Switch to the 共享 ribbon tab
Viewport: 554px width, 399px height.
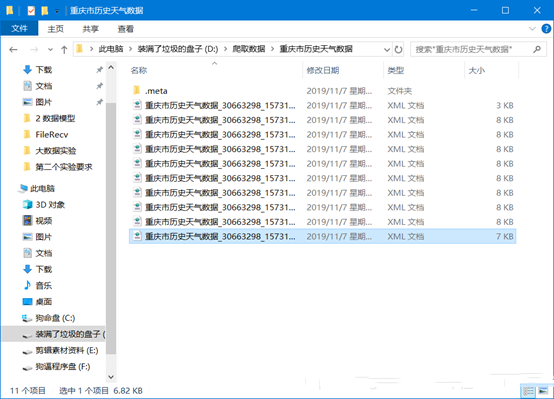pyautogui.click(x=90, y=29)
